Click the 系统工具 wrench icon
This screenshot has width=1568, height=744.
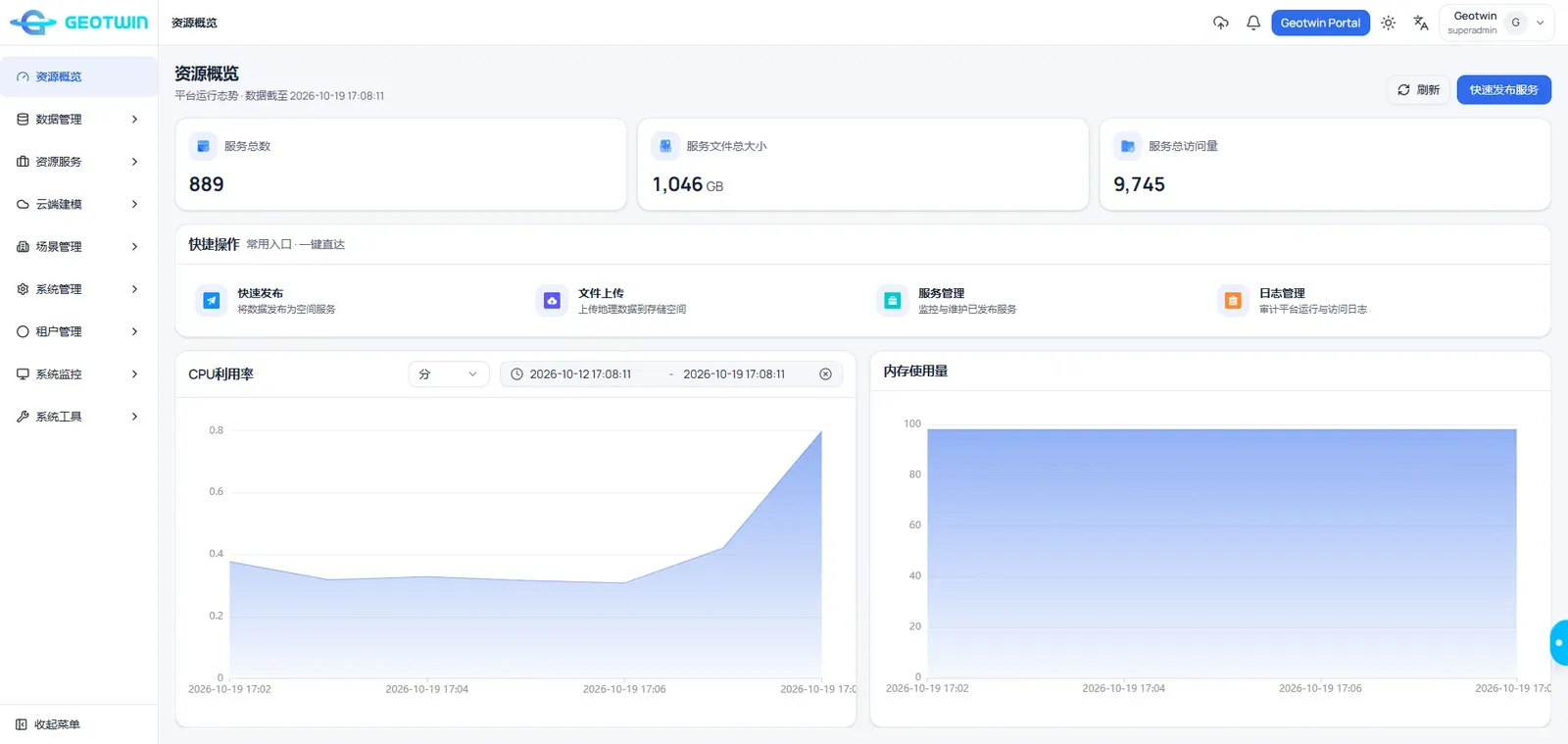click(x=23, y=417)
